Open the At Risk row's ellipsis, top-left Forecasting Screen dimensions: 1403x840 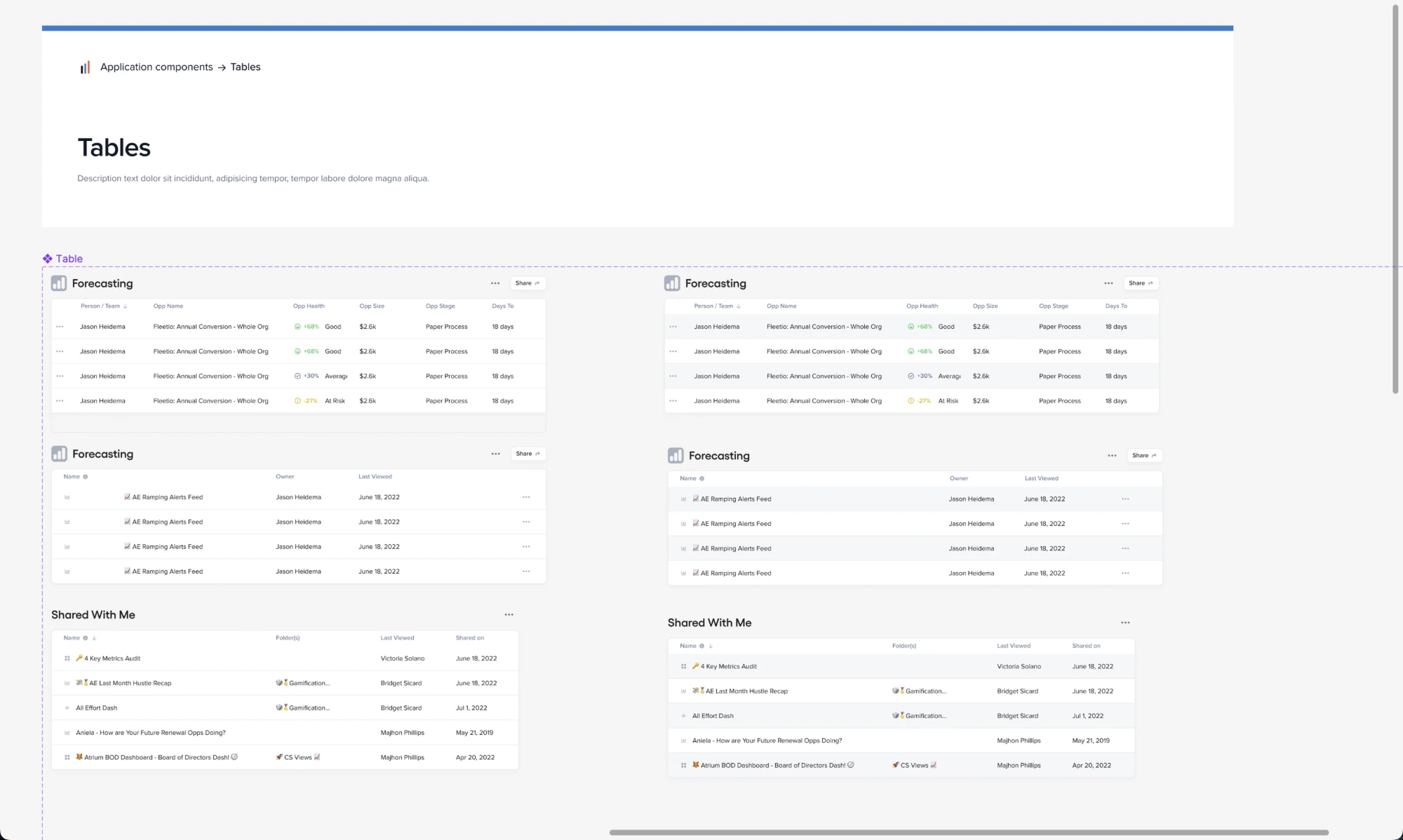(x=60, y=401)
